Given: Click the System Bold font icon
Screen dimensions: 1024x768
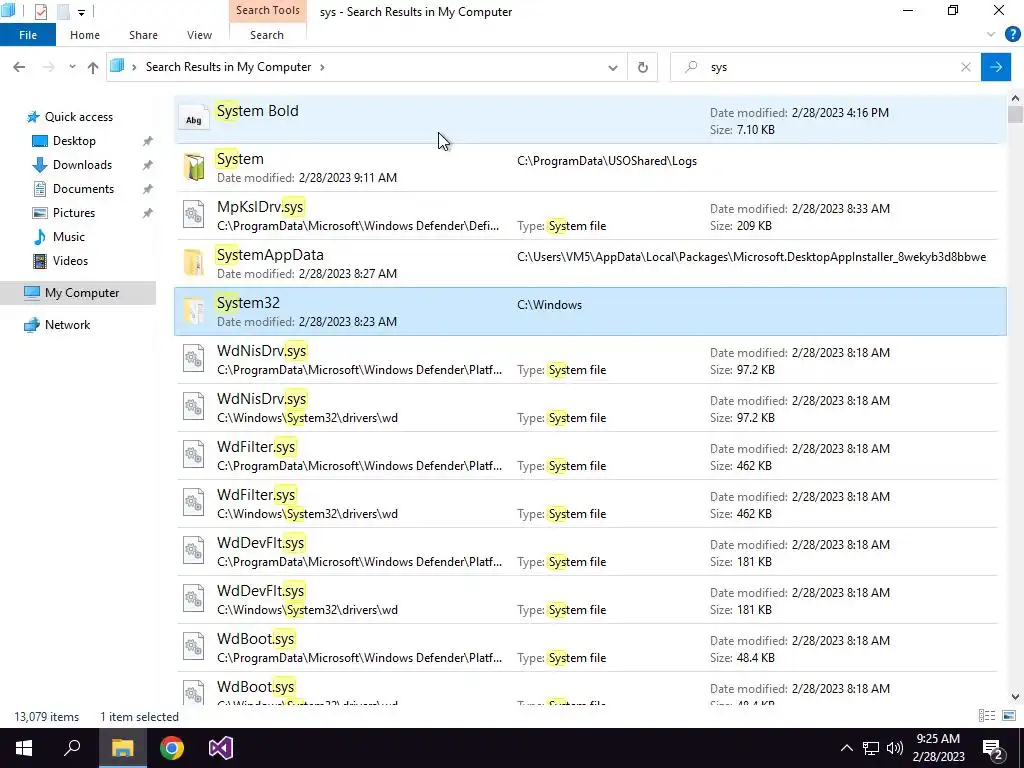Looking at the screenshot, I should click(194, 120).
